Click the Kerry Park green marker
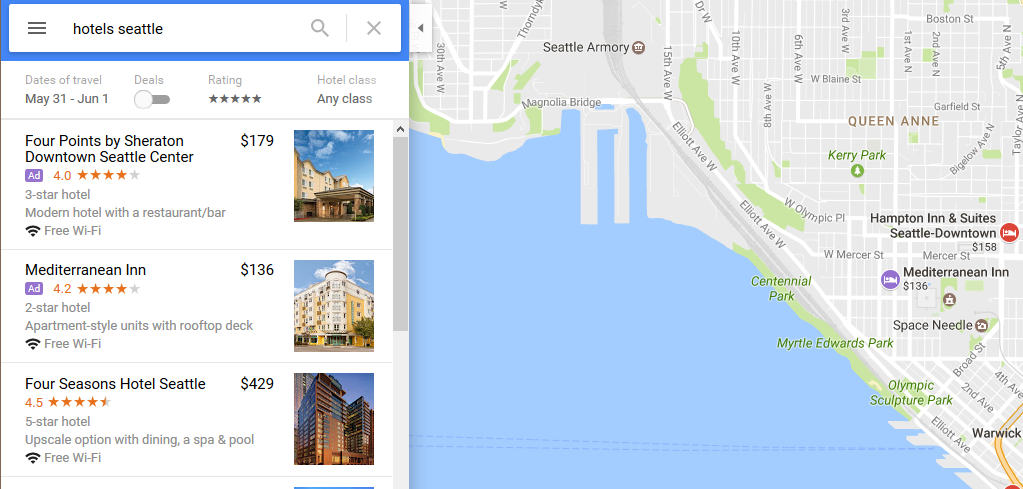Screen dimensions: 1023x489 [857, 171]
